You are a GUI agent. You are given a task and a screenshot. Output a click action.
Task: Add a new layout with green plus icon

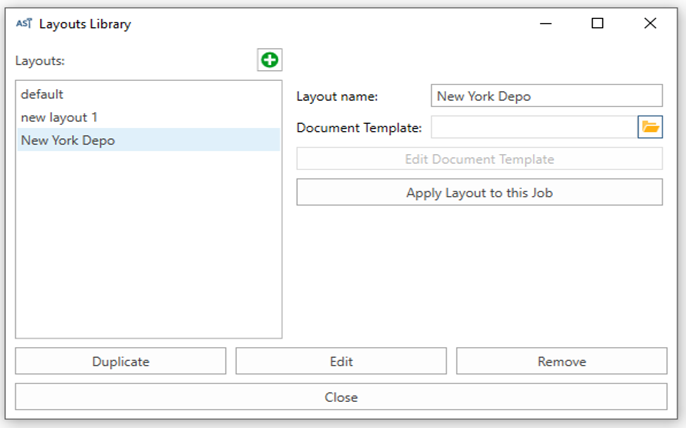tap(270, 60)
